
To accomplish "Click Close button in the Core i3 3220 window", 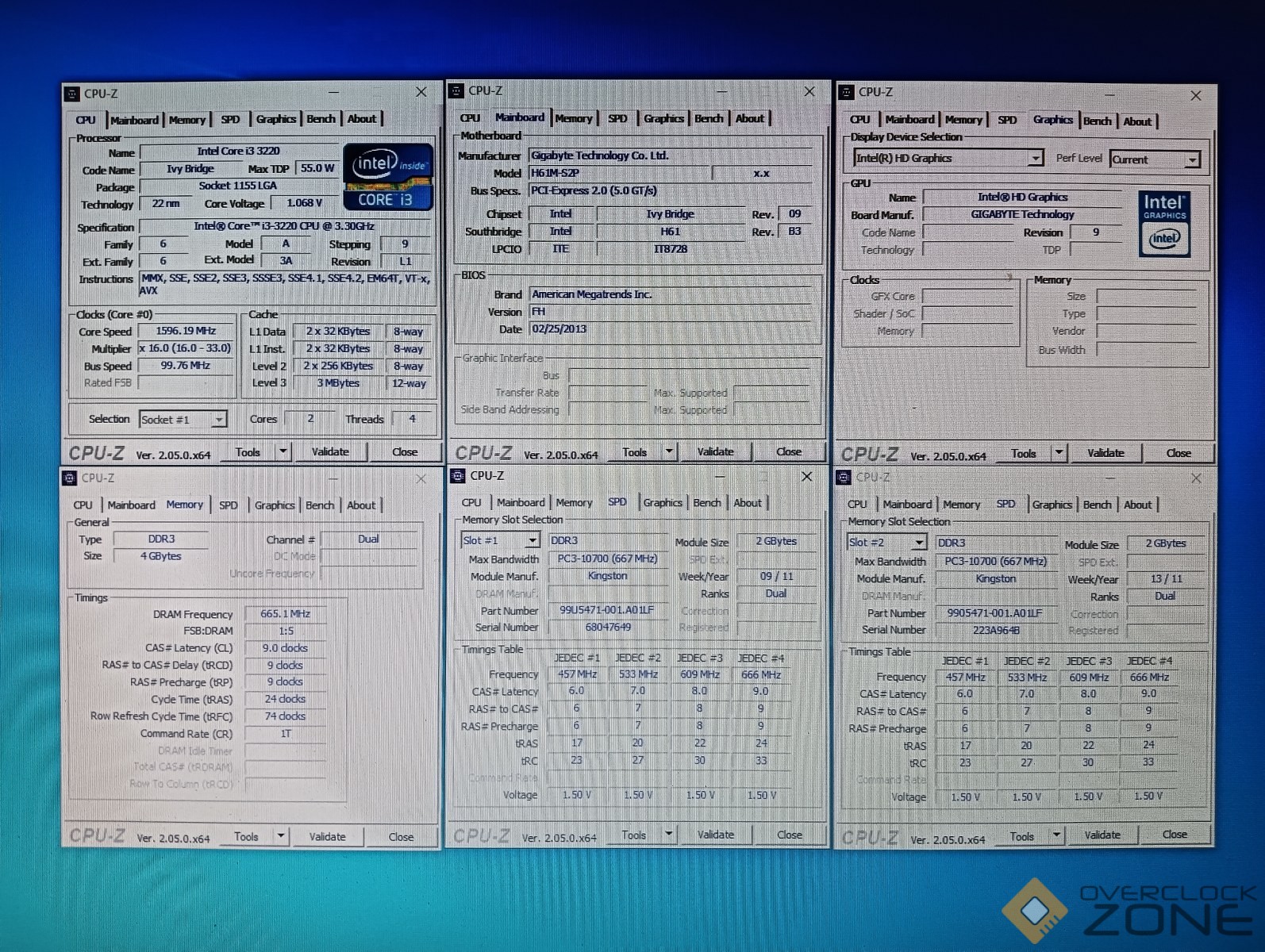I will pos(405,451).
